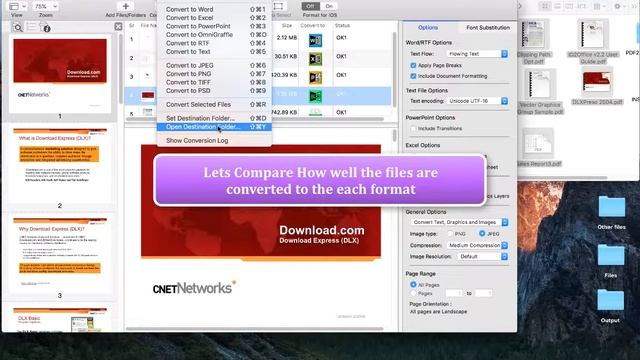Click the Pages end number field
Screen dimensions: 640x360
click(x=484, y=293)
